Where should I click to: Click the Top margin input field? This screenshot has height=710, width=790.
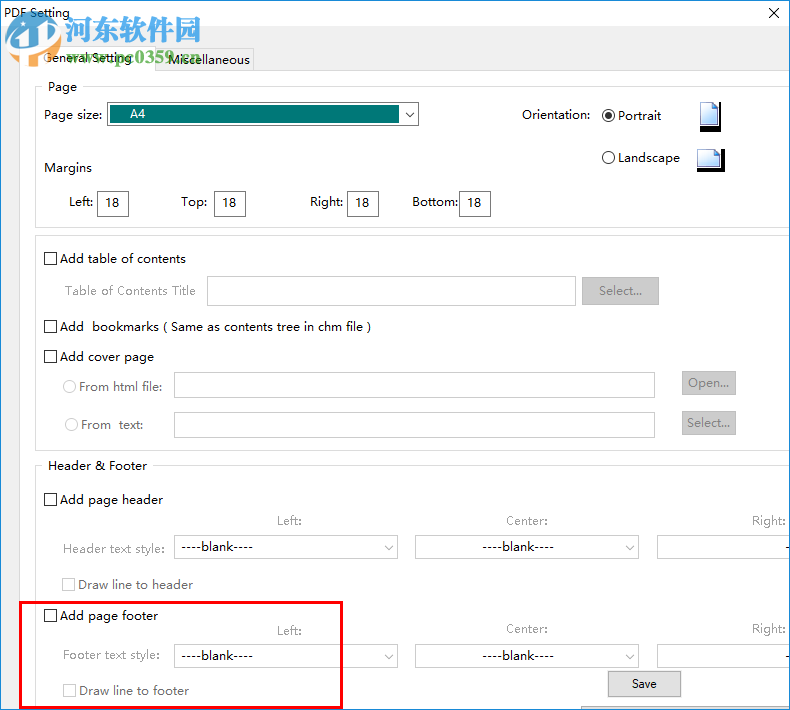coord(230,204)
